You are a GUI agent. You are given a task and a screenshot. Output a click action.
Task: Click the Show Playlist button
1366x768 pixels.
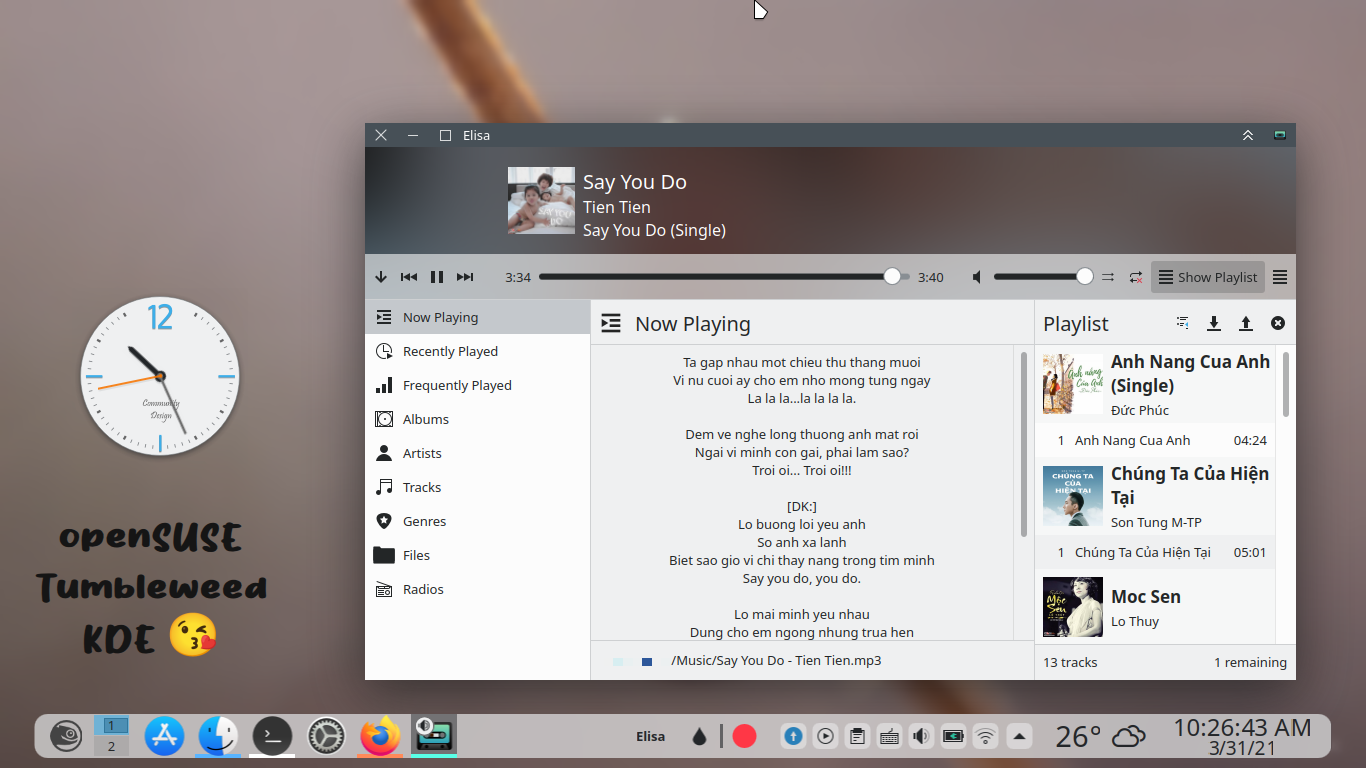pyautogui.click(x=1208, y=277)
